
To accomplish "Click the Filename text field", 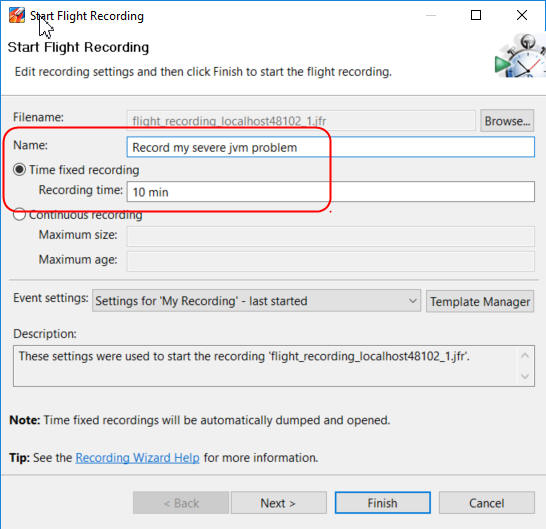I will tap(301, 121).
